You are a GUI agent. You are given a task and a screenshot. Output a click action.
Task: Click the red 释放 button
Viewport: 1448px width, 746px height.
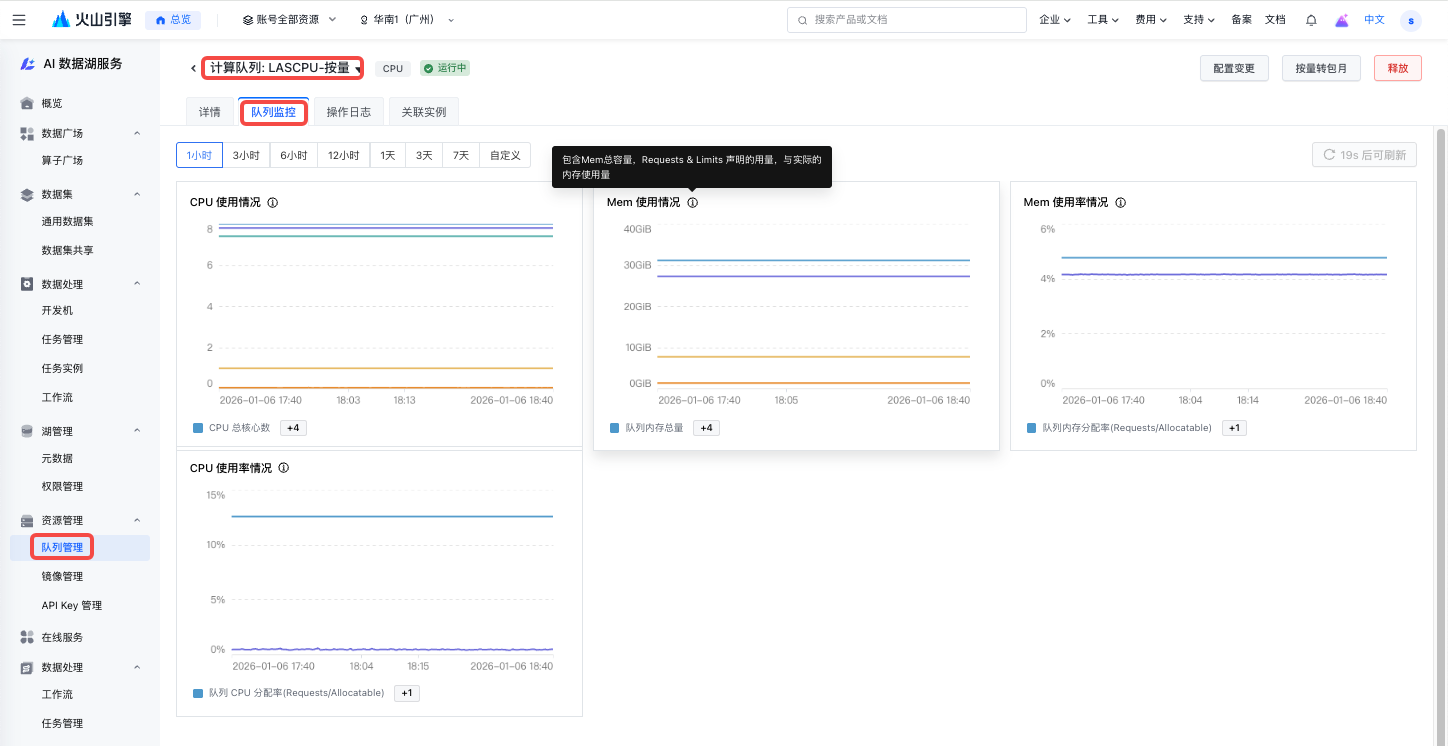coord(1397,68)
